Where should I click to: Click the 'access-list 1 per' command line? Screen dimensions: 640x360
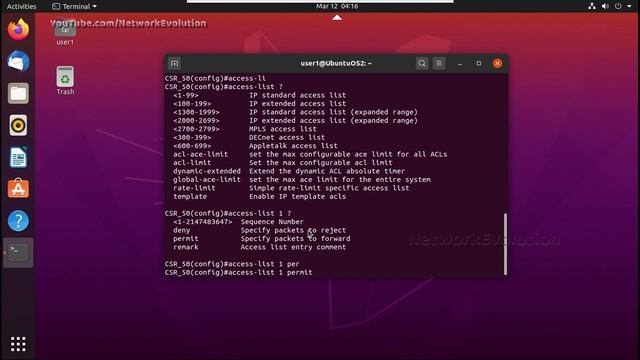point(232,264)
